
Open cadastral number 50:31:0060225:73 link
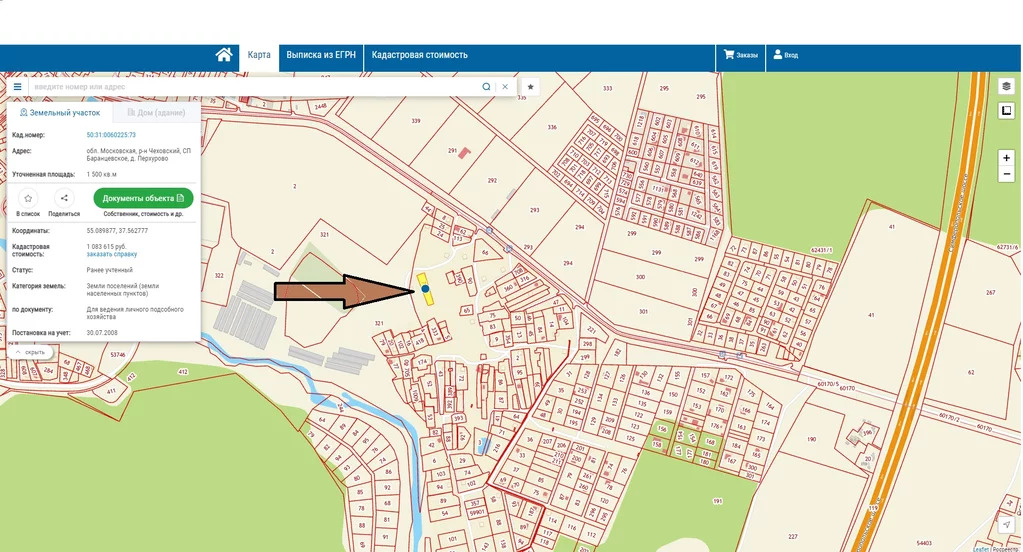click(x=111, y=134)
